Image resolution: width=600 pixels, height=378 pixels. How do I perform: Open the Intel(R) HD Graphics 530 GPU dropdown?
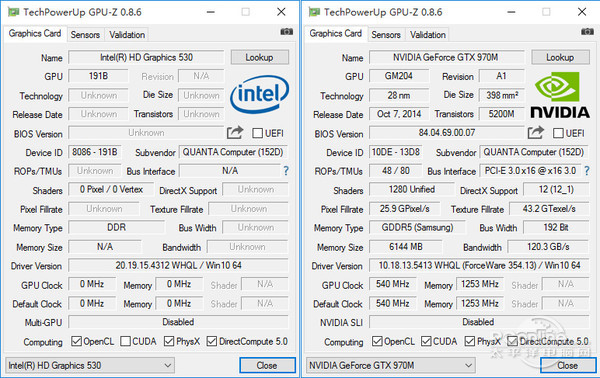90,365
